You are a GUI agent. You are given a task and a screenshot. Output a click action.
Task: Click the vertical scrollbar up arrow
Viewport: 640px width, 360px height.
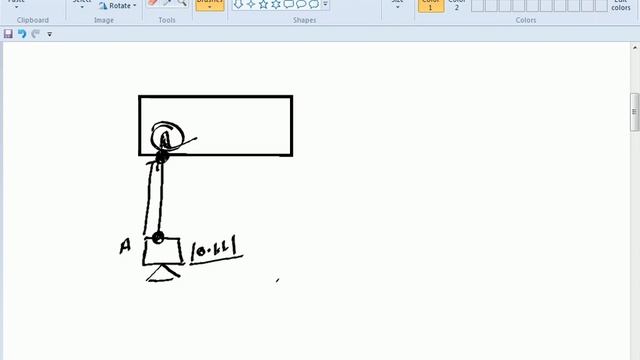pos(635,48)
